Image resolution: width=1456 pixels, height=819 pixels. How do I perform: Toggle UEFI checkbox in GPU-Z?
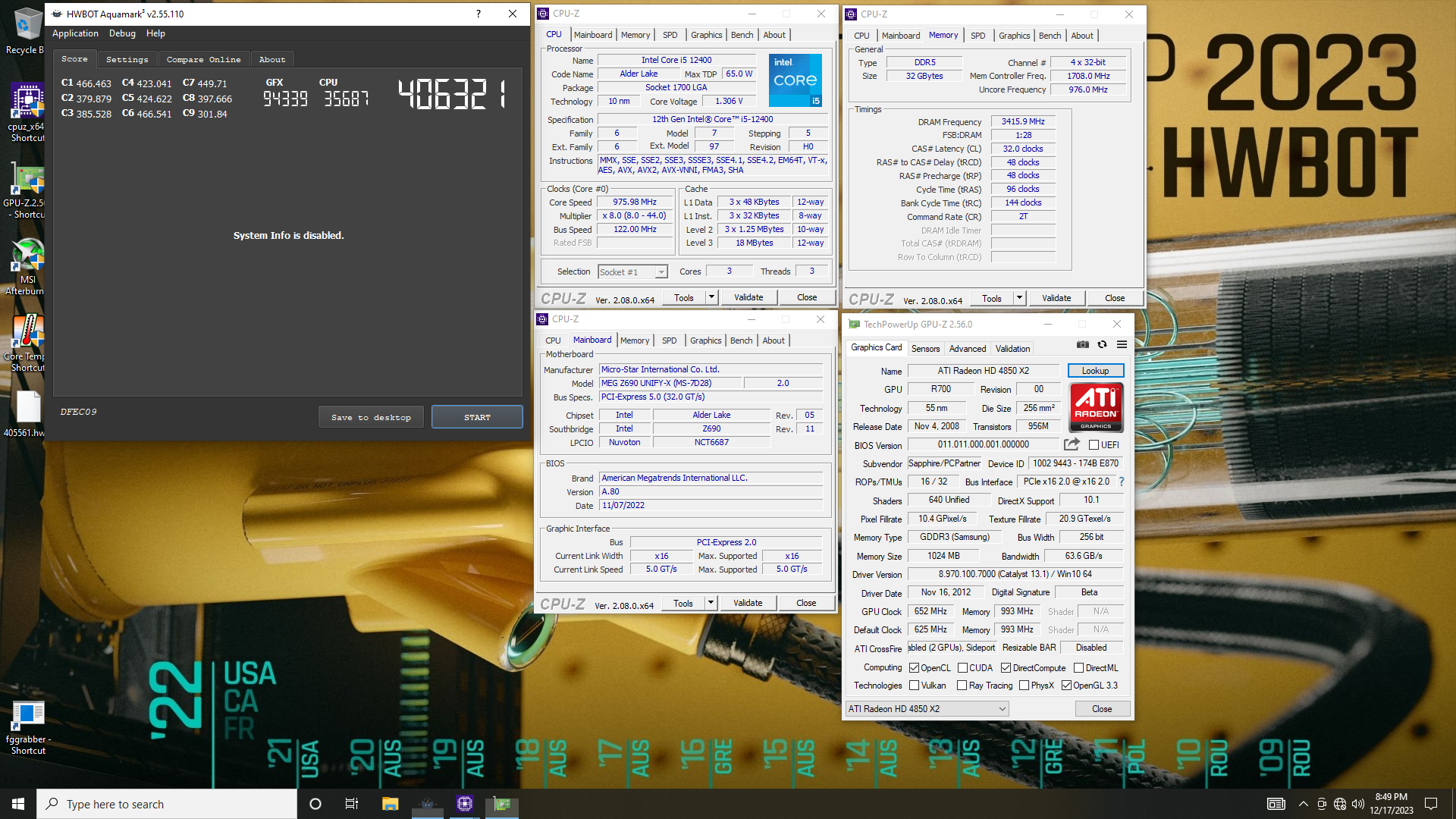1094,445
